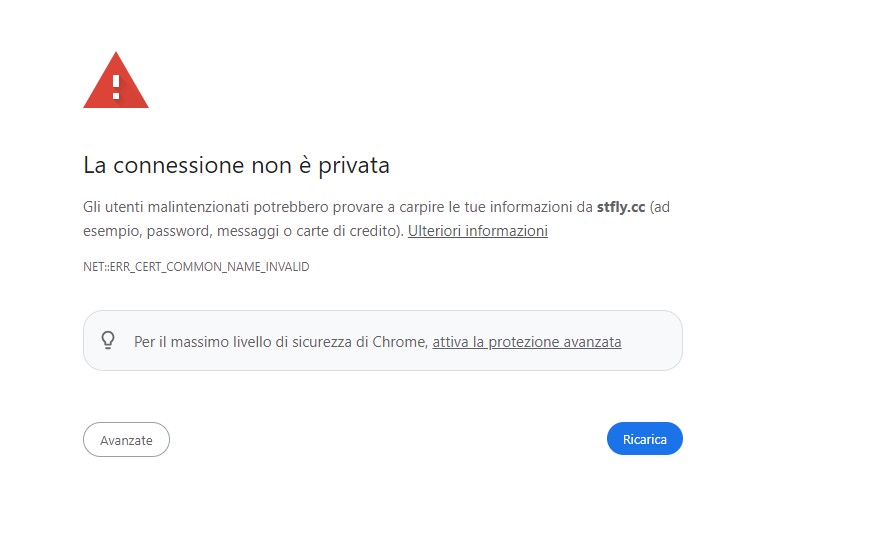The height and width of the screenshot is (534, 874).
Task: Click the white exclamation mark inside the triangle
Action: tap(116, 84)
